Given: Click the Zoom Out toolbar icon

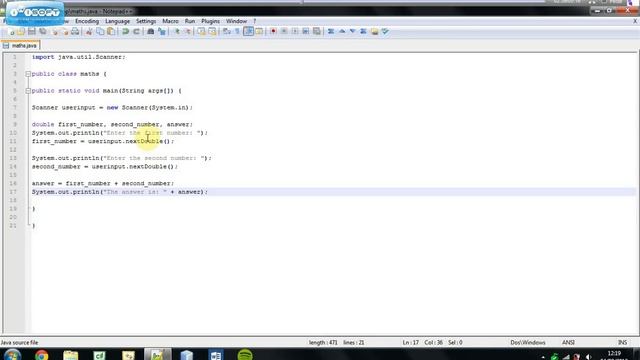Looking at the screenshot, I should [187, 31].
